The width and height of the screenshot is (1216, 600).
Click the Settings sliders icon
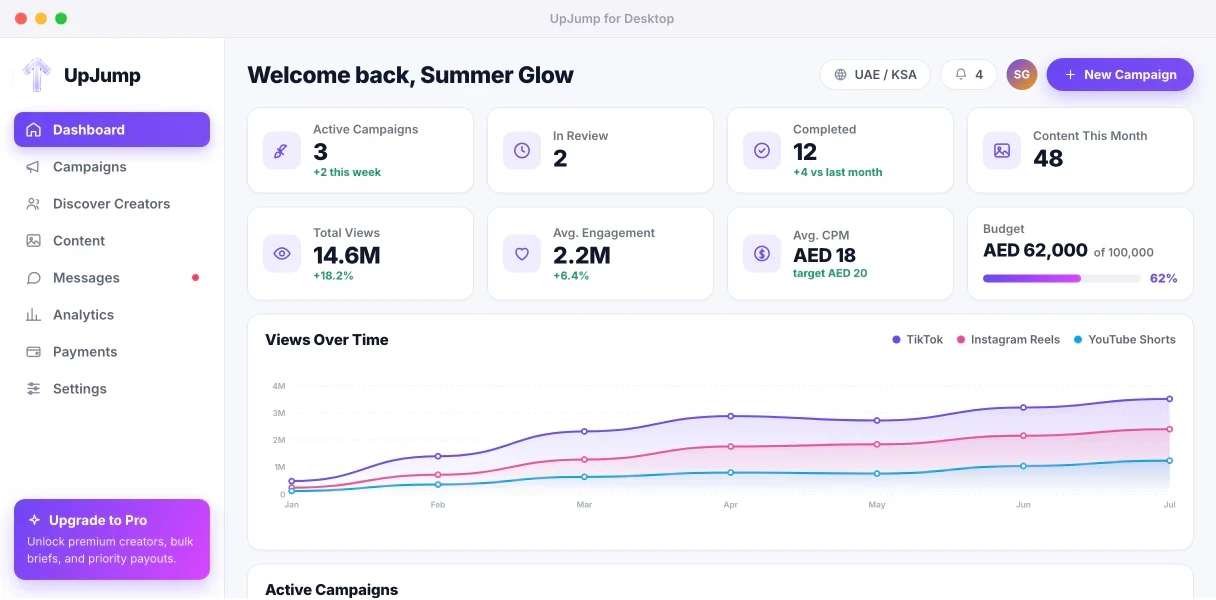(x=33, y=389)
